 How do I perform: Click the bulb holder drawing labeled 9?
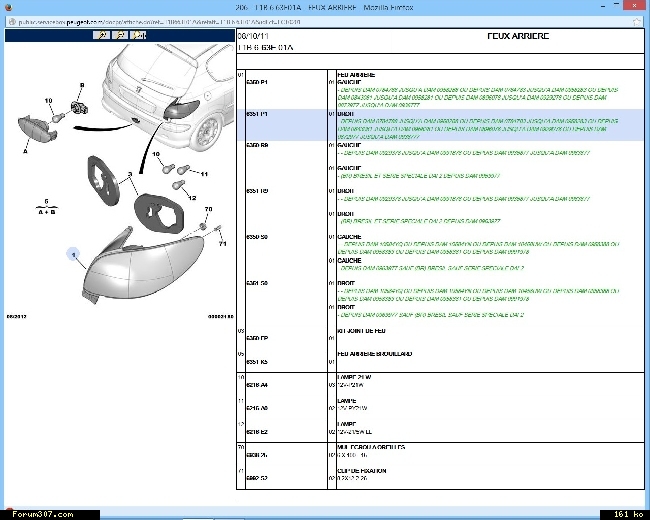[79, 108]
